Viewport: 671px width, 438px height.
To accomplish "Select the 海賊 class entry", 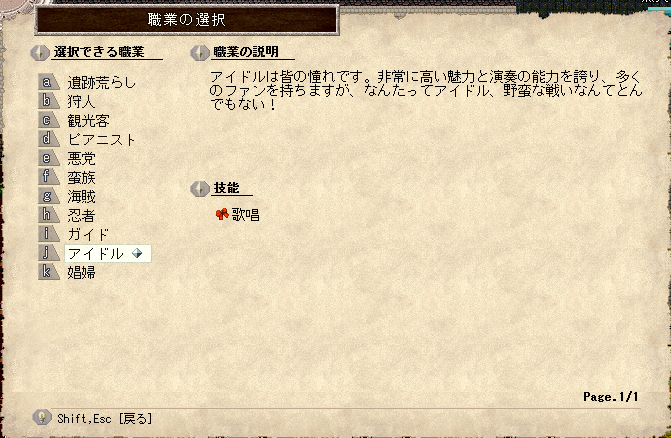I will [x=81, y=196].
